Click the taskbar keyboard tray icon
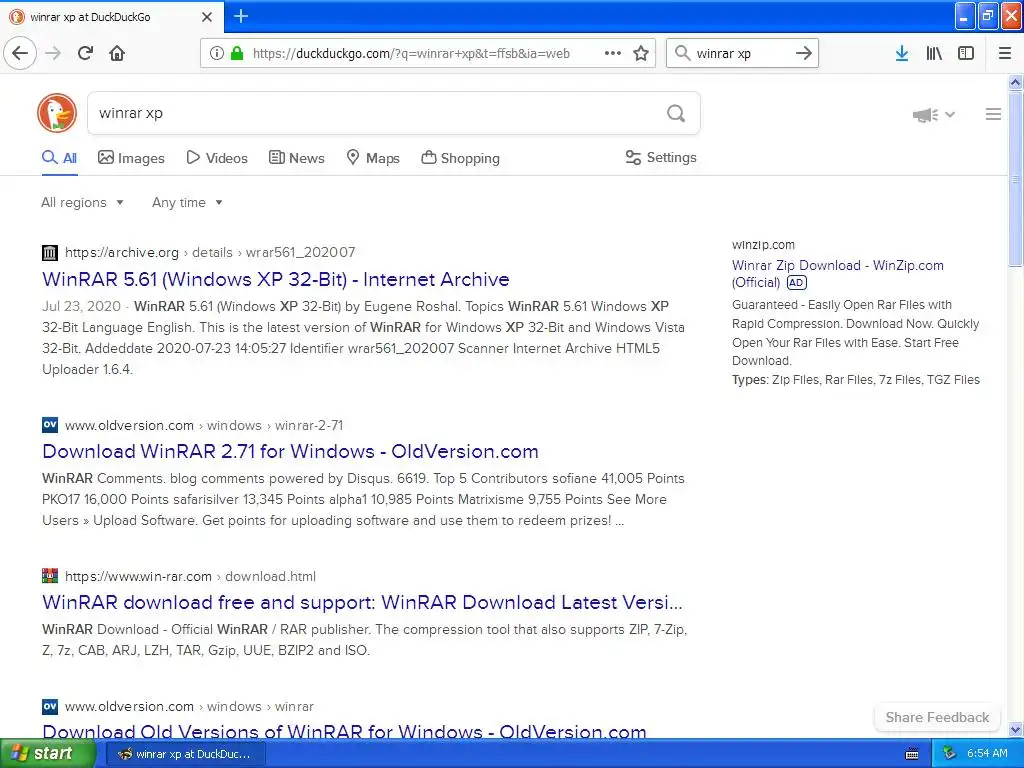1024x768 pixels. [x=912, y=754]
